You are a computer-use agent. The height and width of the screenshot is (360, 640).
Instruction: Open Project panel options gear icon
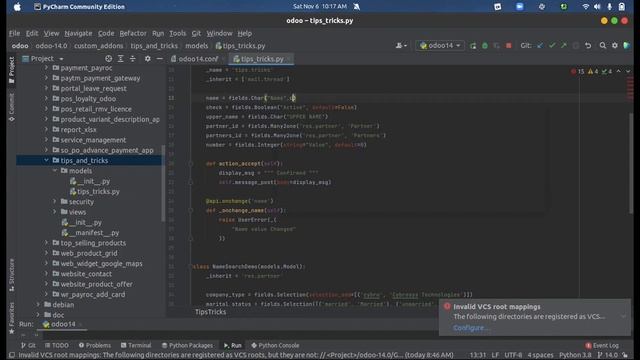(147, 59)
